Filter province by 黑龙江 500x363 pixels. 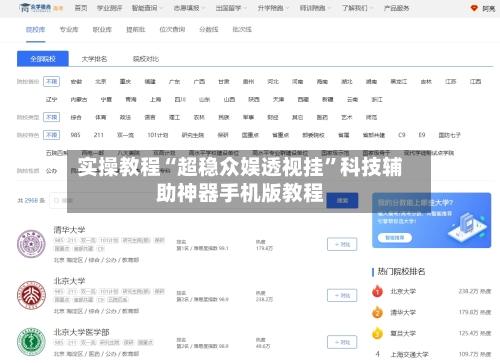[399, 81]
